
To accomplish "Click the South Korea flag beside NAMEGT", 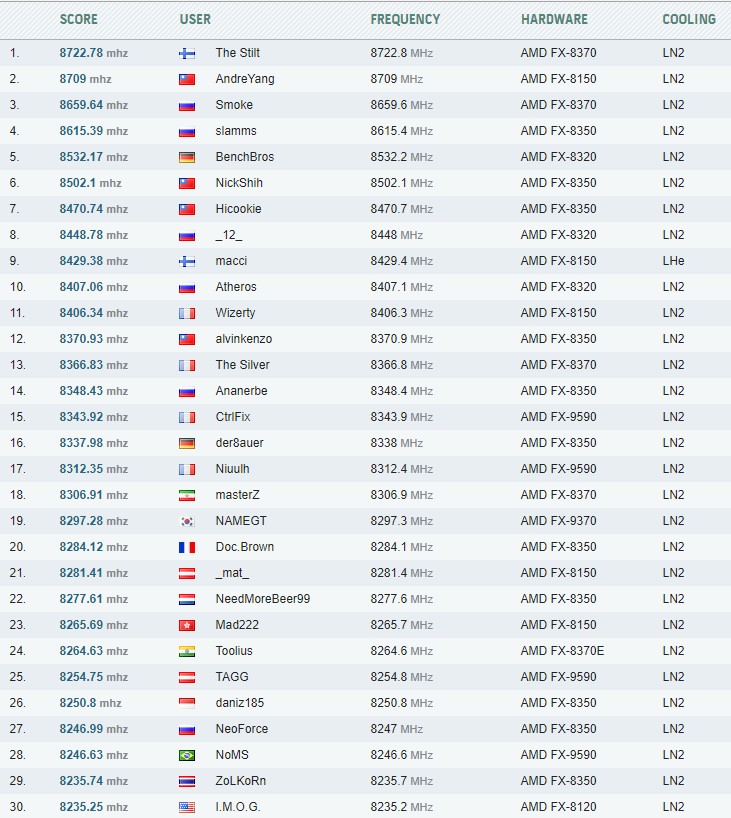I will tap(187, 521).
